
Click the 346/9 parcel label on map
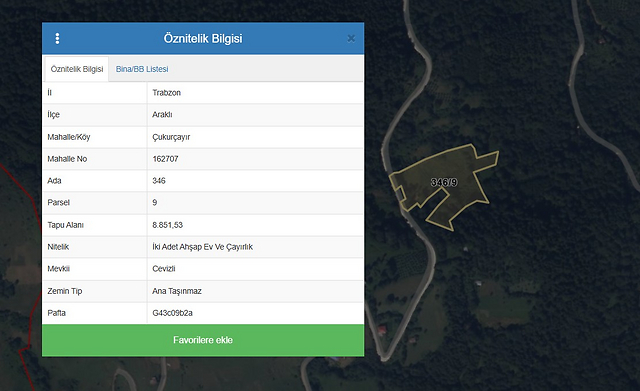[x=444, y=182]
